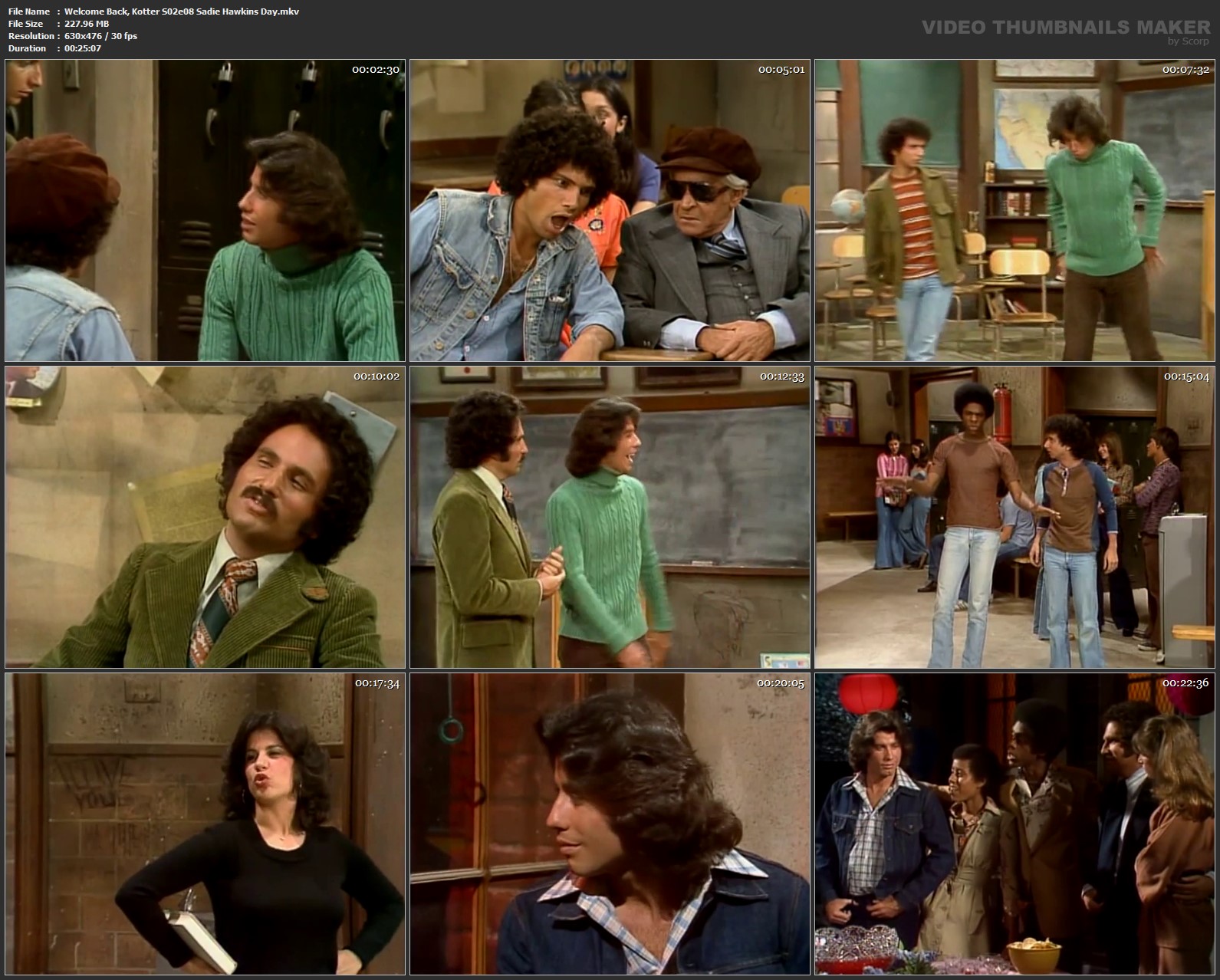Select the resolution value 630x476 / 30 fps
The height and width of the screenshot is (980, 1220).
click(100, 36)
